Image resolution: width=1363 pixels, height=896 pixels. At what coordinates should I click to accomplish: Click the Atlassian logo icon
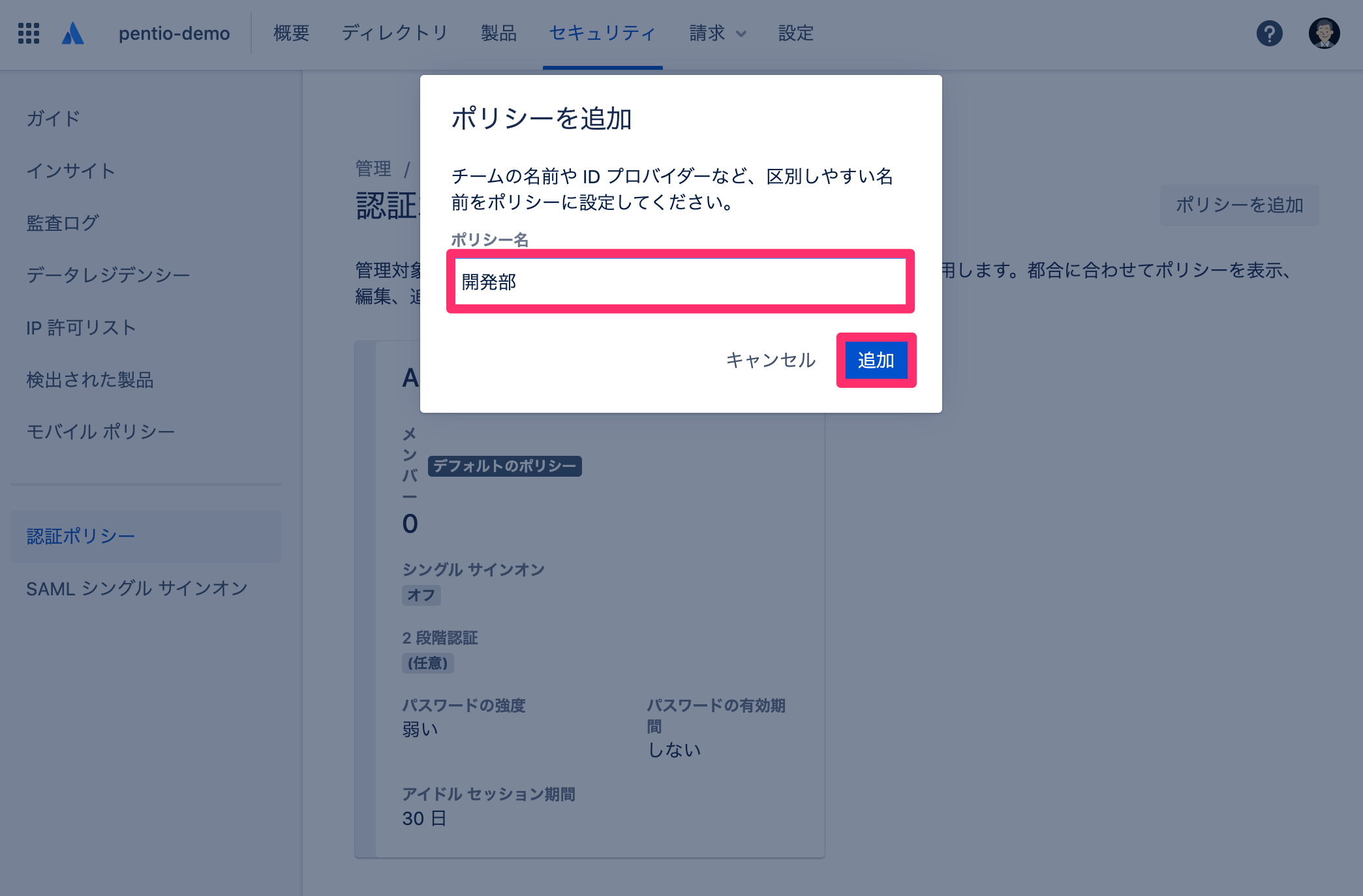tap(73, 33)
